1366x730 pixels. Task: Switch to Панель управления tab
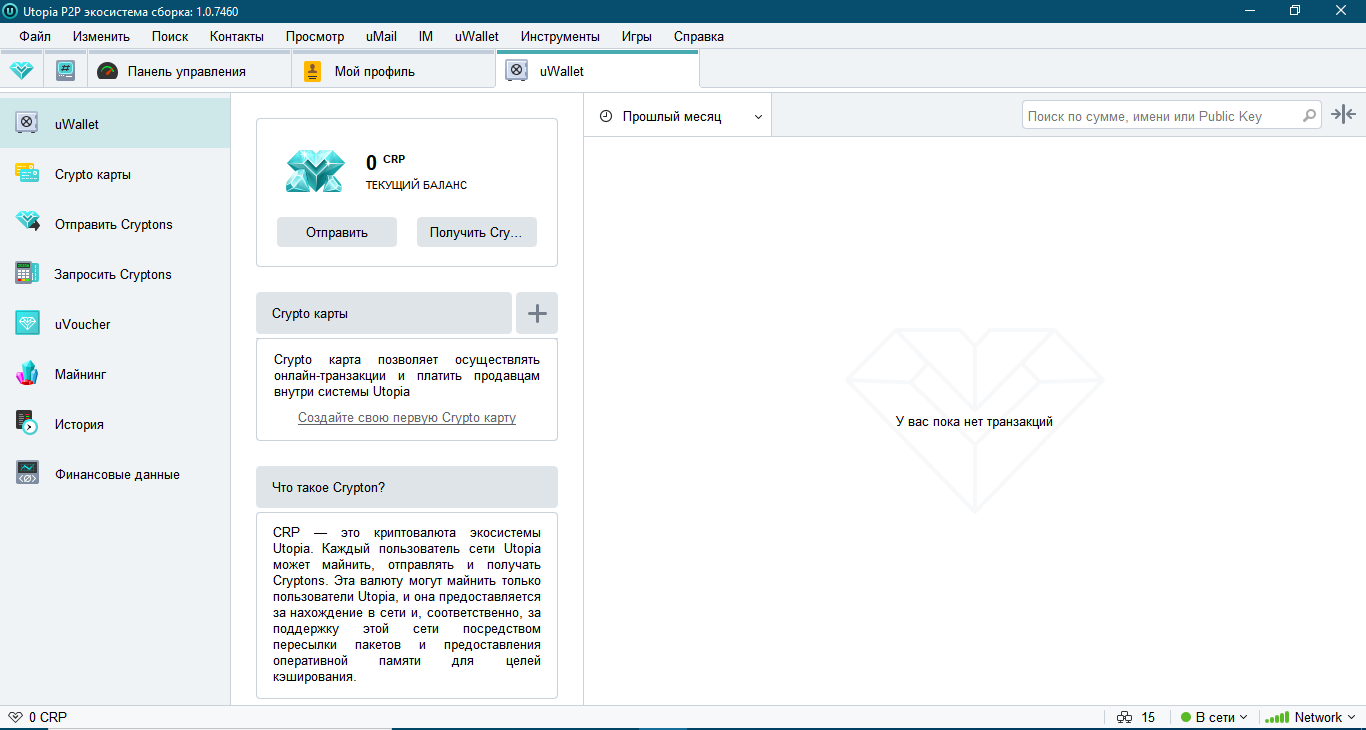click(189, 71)
